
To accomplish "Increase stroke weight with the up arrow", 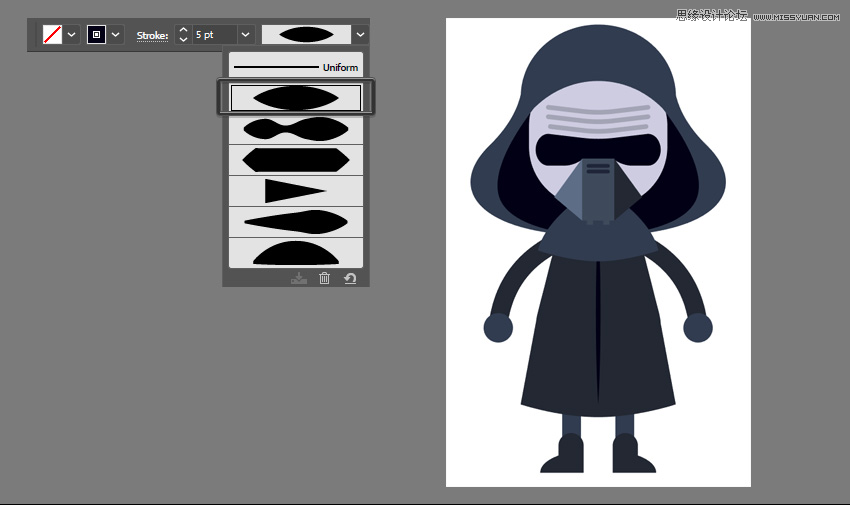I will click(183, 30).
